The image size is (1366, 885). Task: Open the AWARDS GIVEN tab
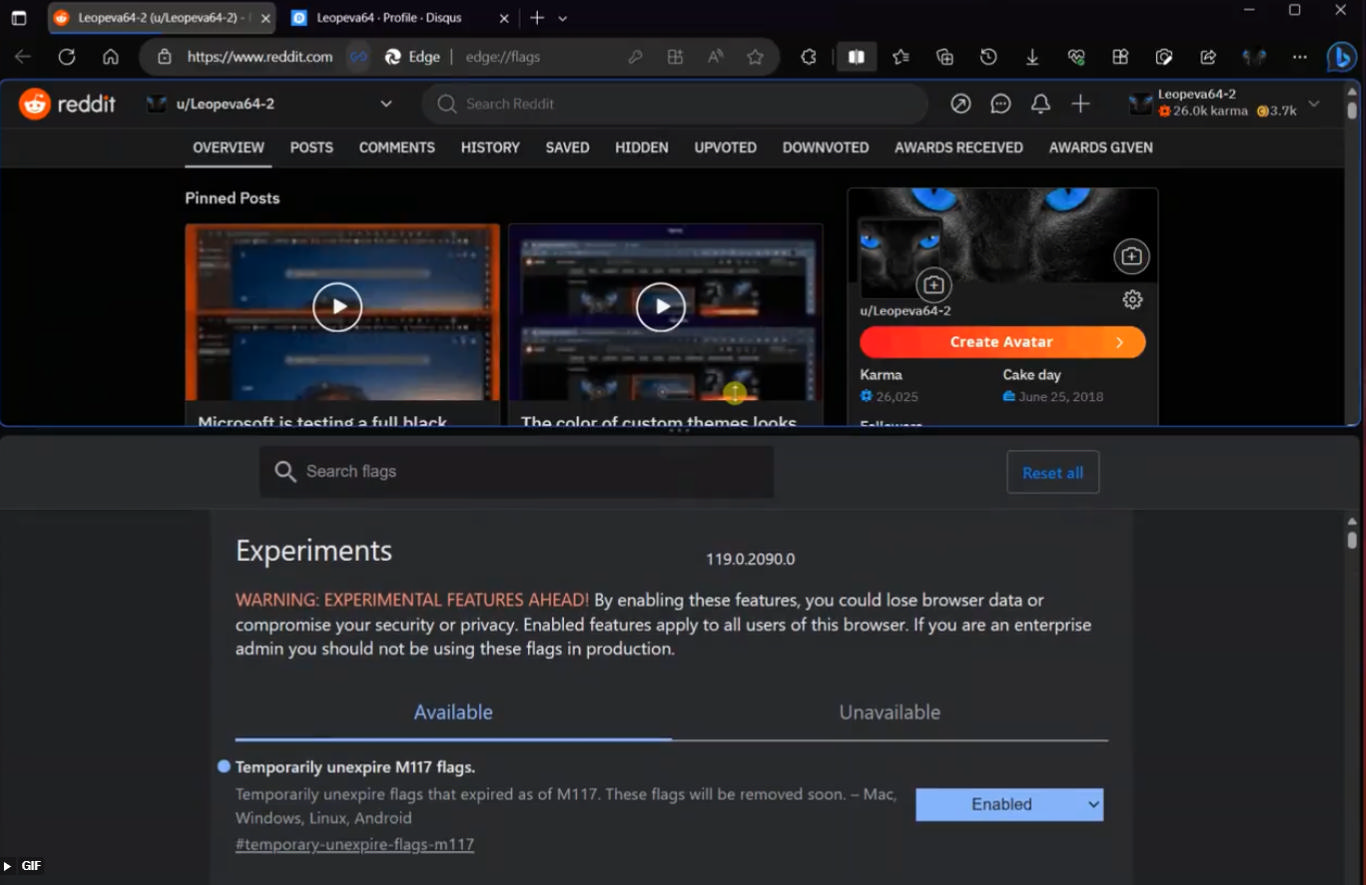click(1100, 147)
